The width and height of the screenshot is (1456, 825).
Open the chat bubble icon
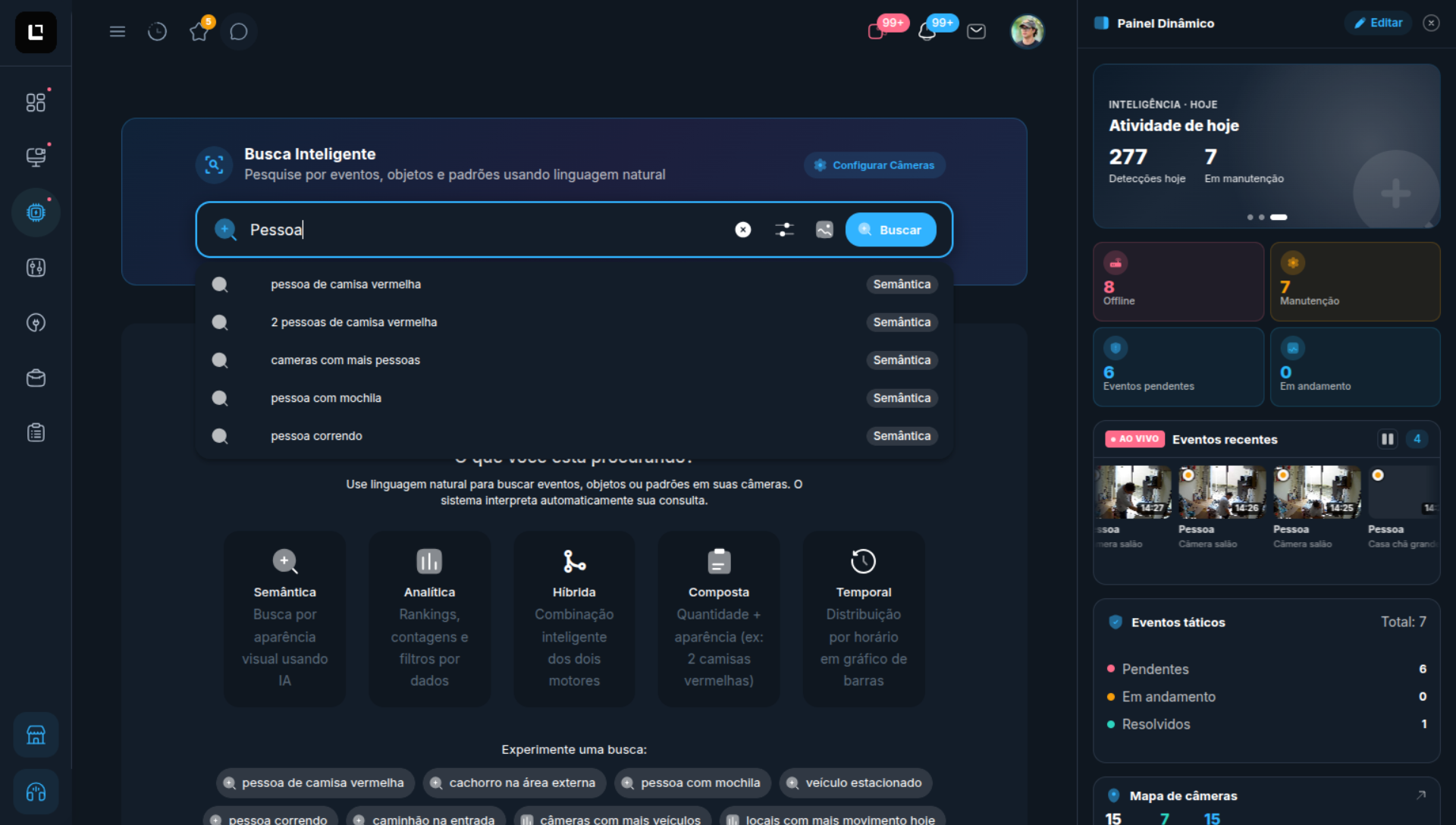(239, 32)
